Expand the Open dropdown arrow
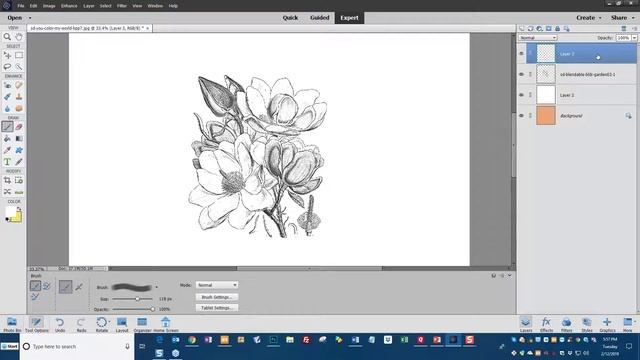Screen dimensions: 640x360 (x=30, y=18)
